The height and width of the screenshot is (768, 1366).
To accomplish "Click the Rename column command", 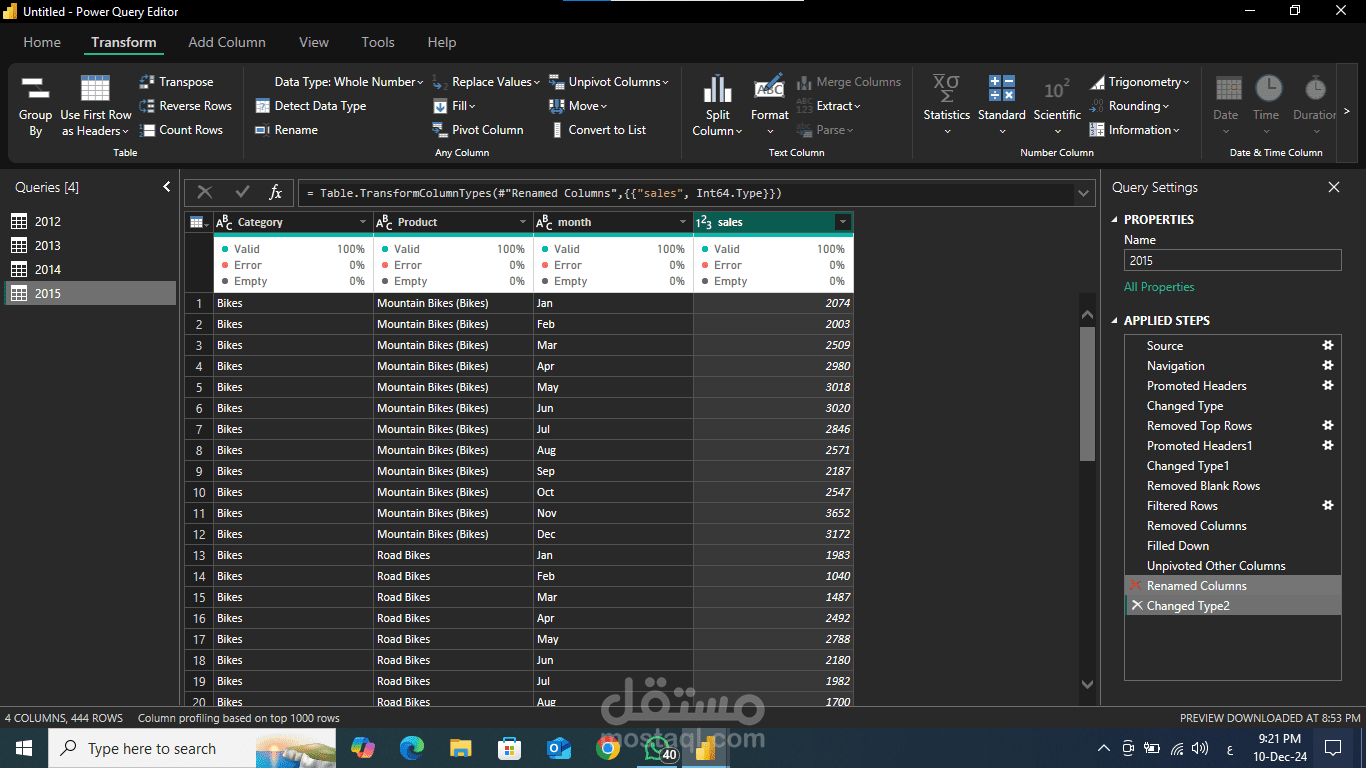I will [287, 130].
